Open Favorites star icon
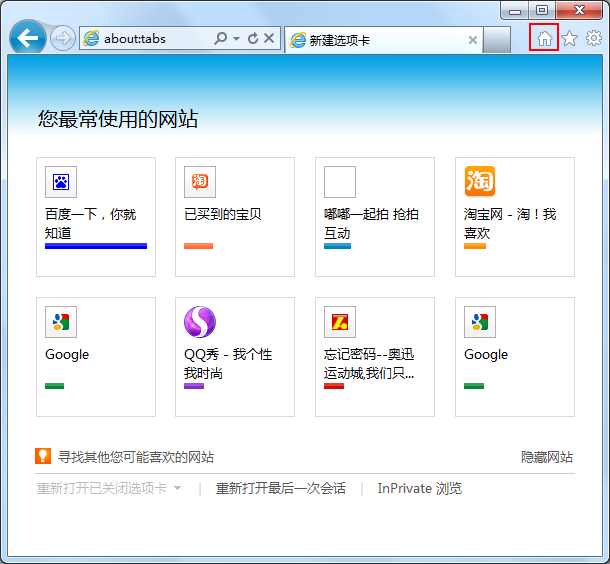 pos(570,38)
